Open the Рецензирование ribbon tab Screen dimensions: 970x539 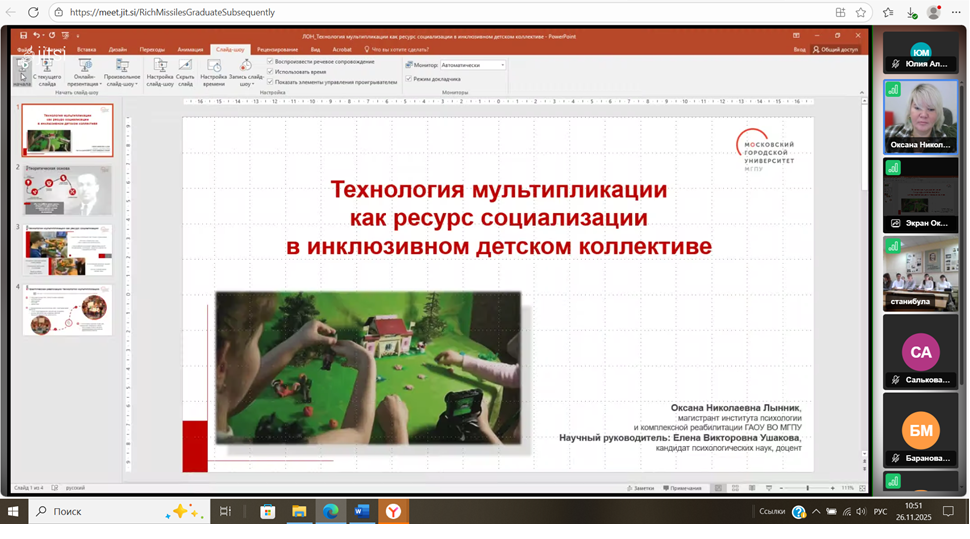point(276,48)
